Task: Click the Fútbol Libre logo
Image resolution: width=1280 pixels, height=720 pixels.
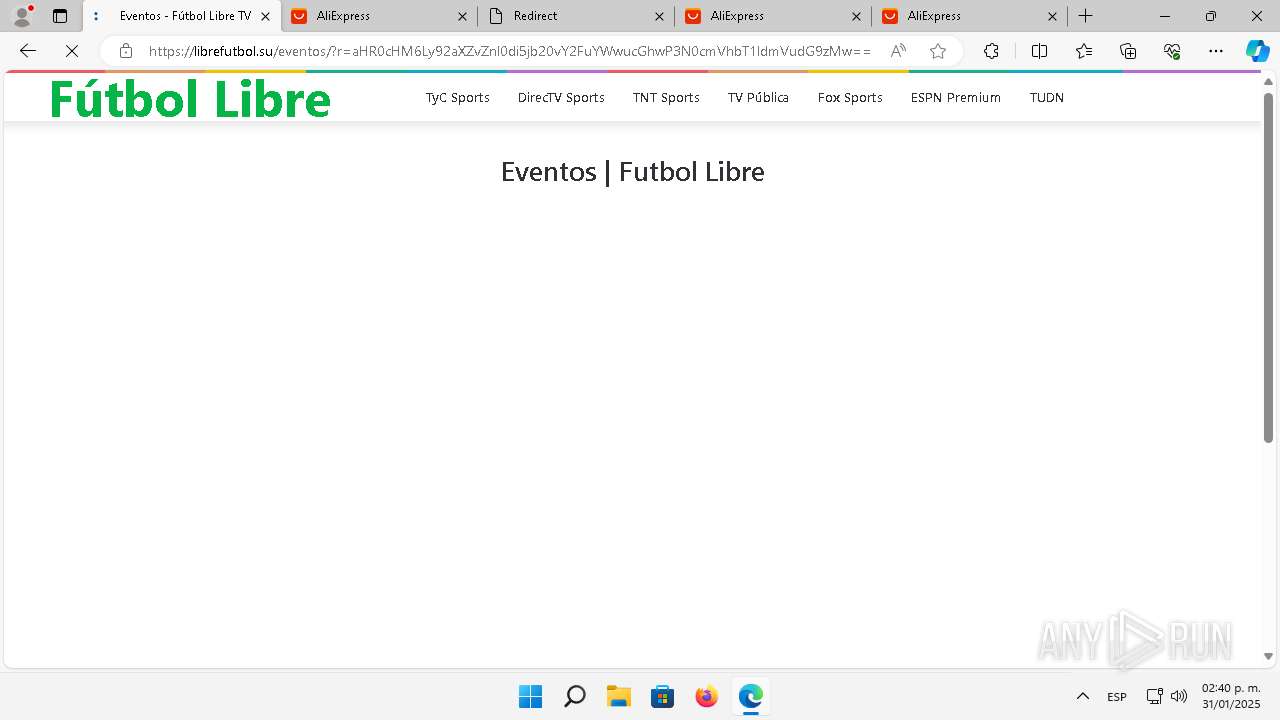Action: (190, 98)
